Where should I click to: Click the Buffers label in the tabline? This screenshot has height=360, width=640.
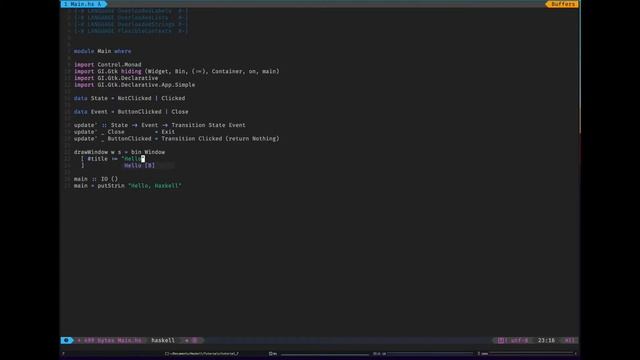click(x=562, y=4)
